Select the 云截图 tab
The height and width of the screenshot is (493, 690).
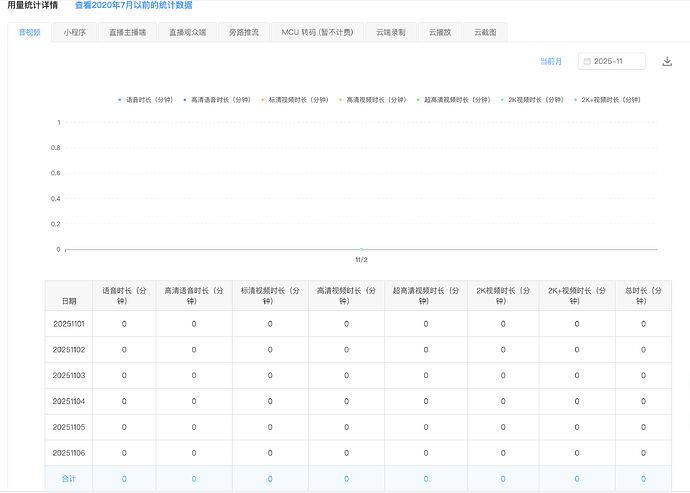pos(487,32)
